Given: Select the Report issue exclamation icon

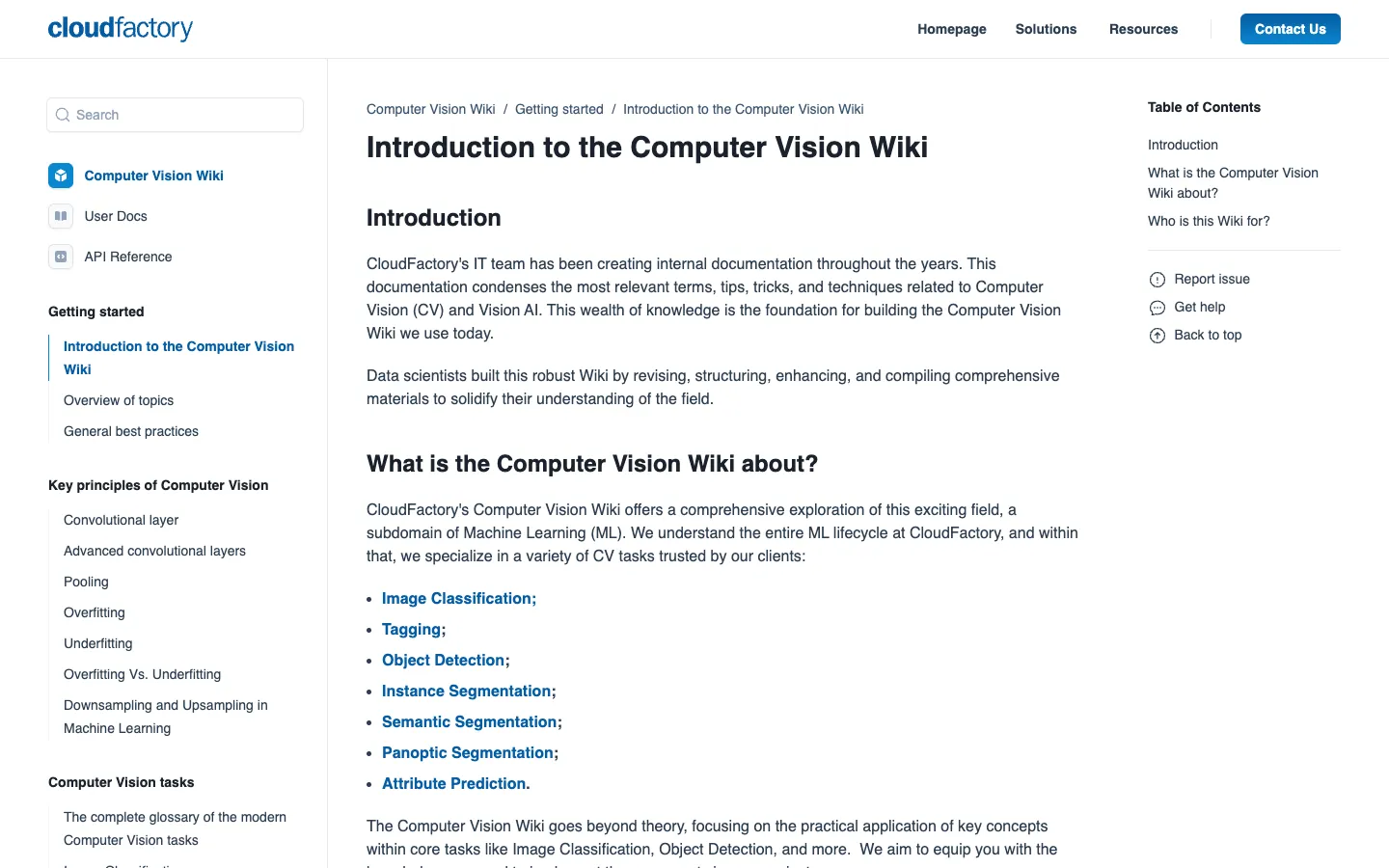Looking at the screenshot, I should point(1157,280).
